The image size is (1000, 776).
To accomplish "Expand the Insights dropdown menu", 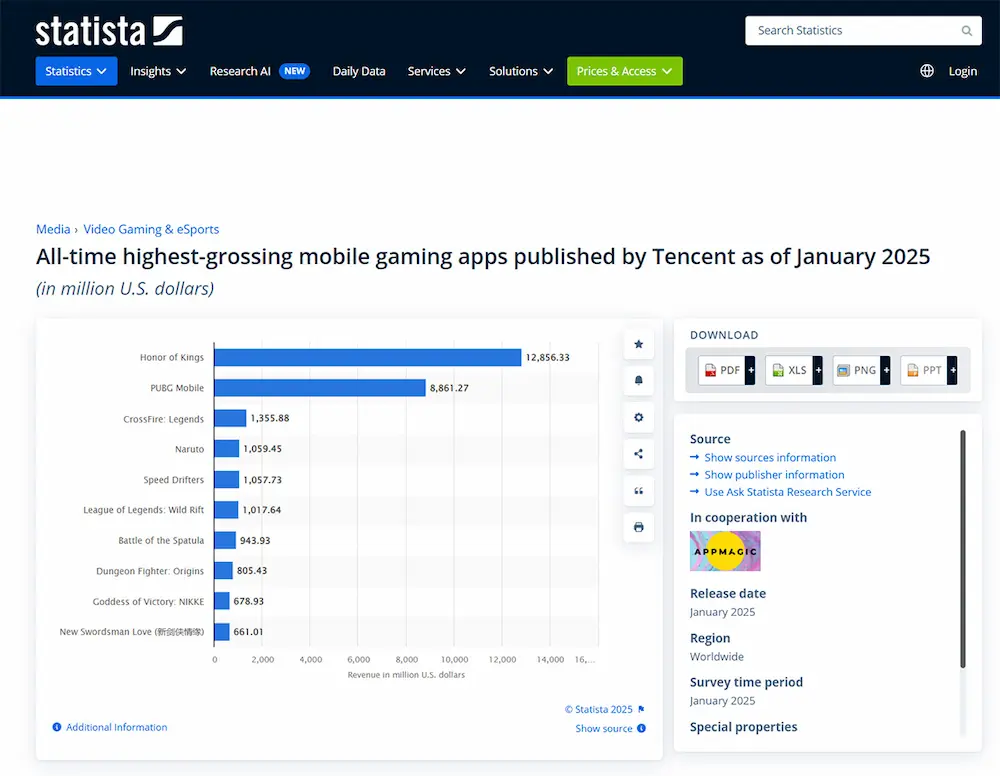I will click(x=158, y=71).
